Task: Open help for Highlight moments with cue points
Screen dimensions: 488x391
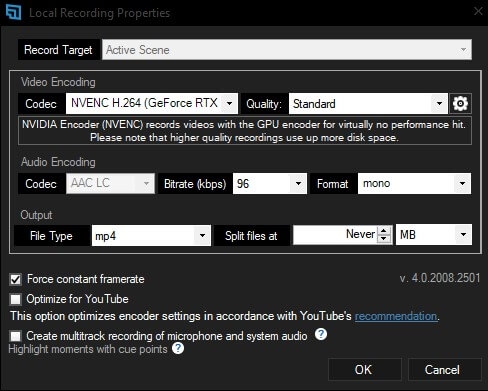Action: point(178,349)
